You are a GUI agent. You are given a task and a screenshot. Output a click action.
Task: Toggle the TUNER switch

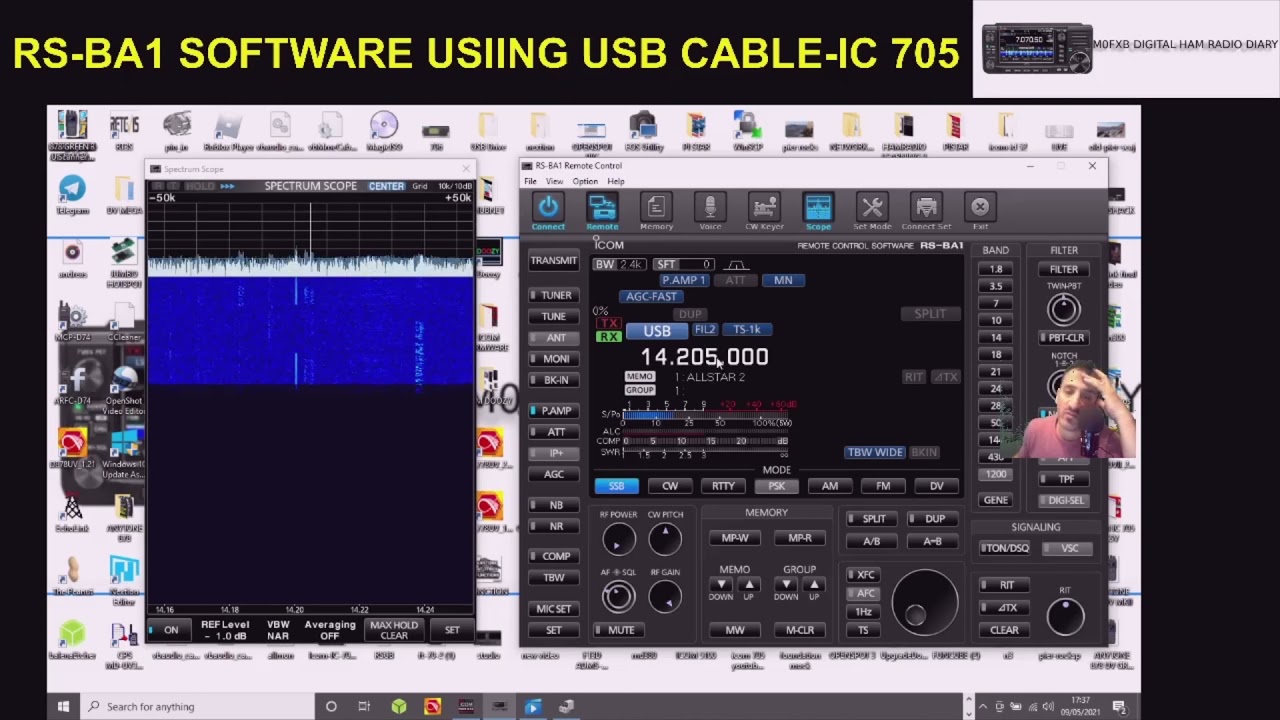pos(552,295)
